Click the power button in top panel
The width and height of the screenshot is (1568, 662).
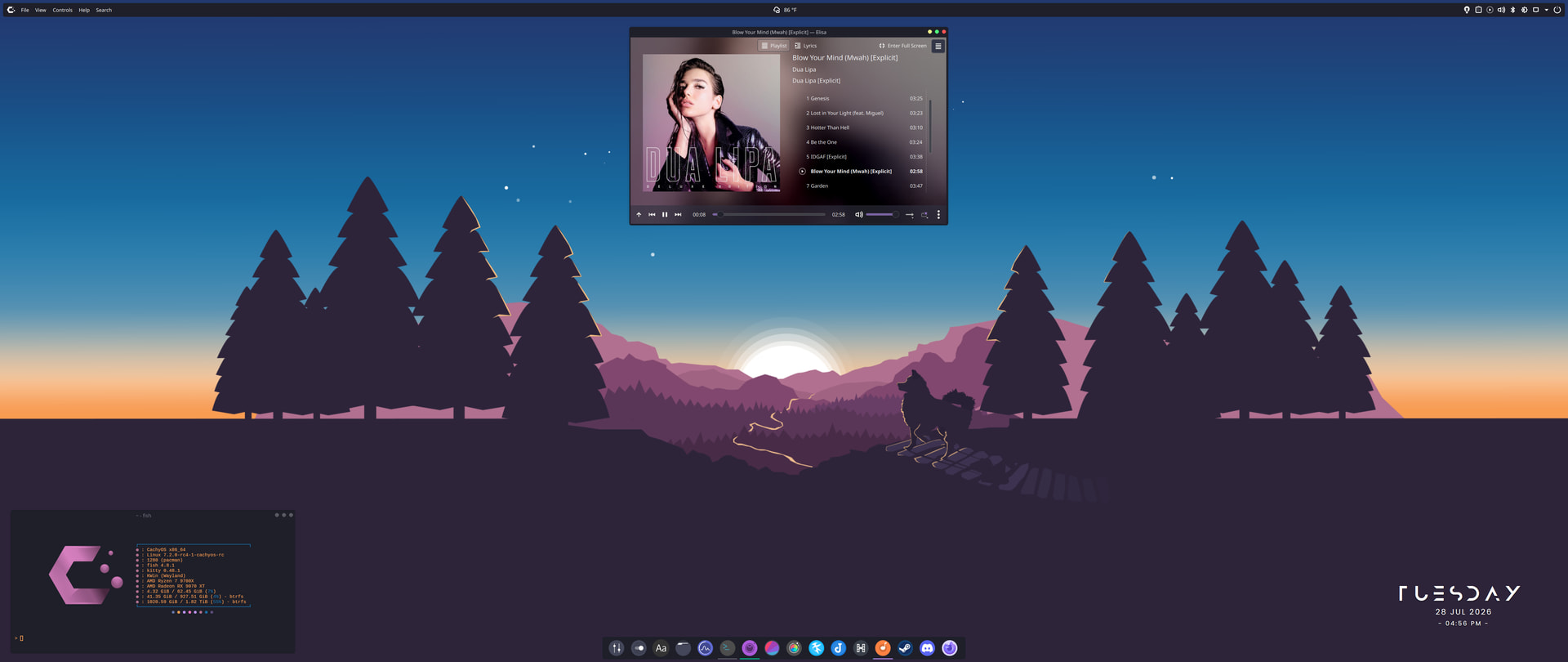coord(1557,10)
